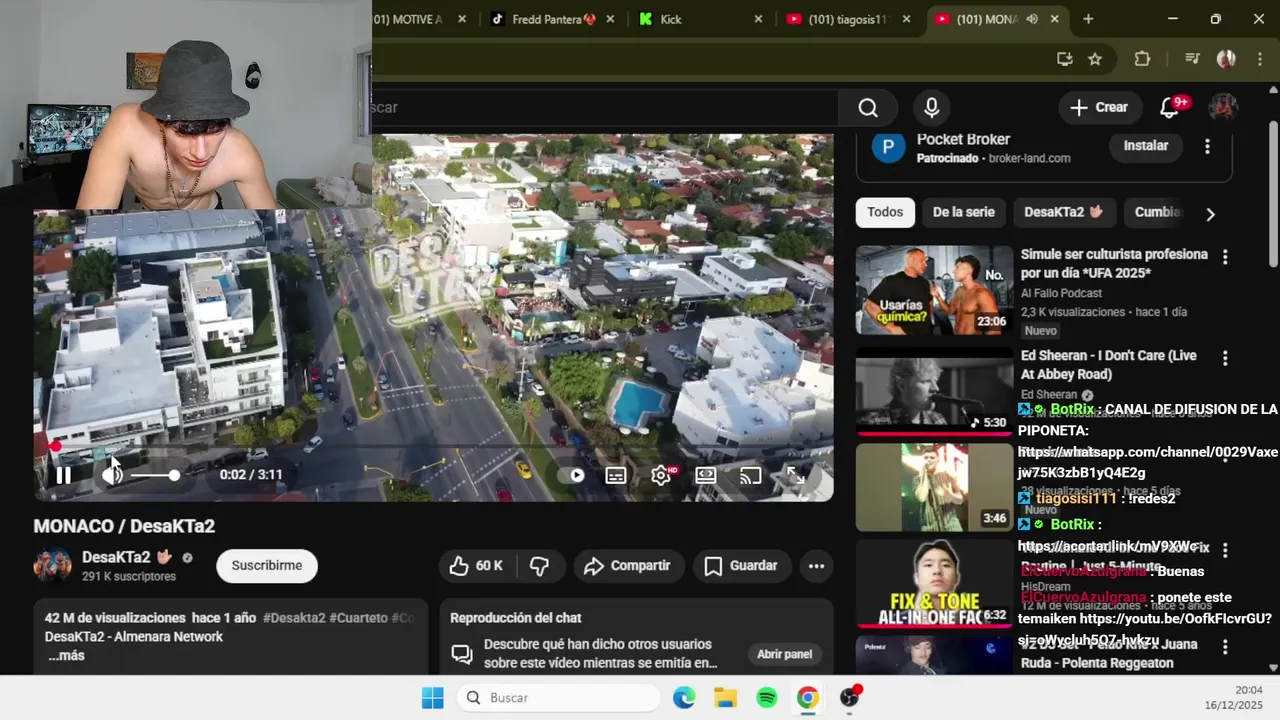The width and height of the screenshot is (1280, 720).
Task: Like the video with 60 K
Action: (476, 566)
